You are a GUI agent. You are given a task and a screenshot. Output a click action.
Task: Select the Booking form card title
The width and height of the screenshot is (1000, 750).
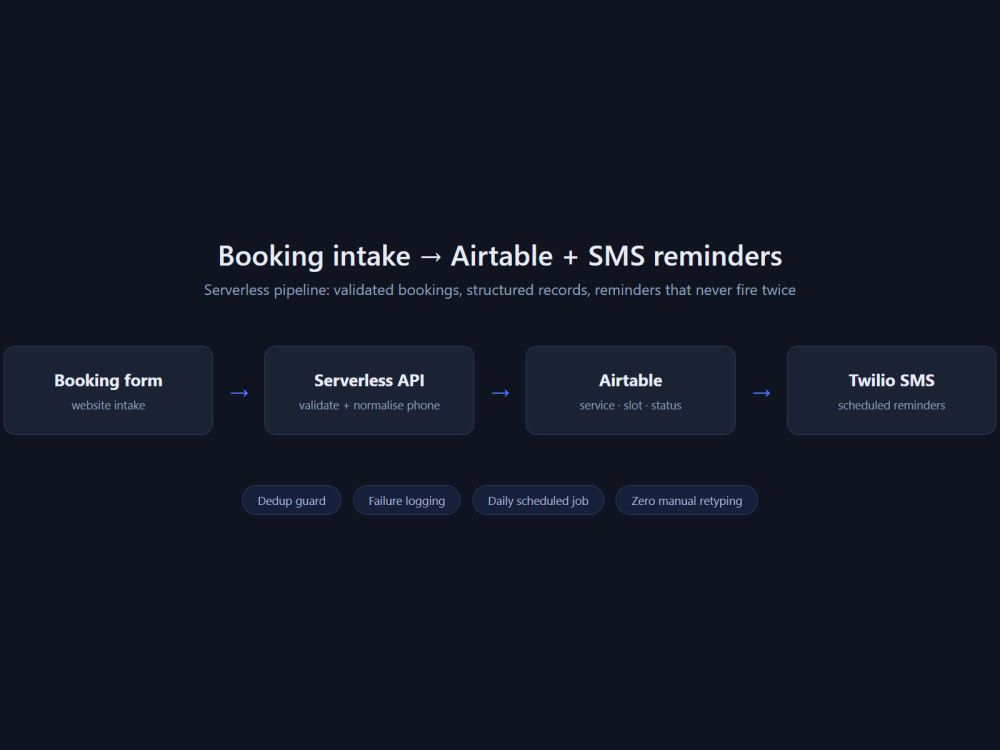(108, 381)
